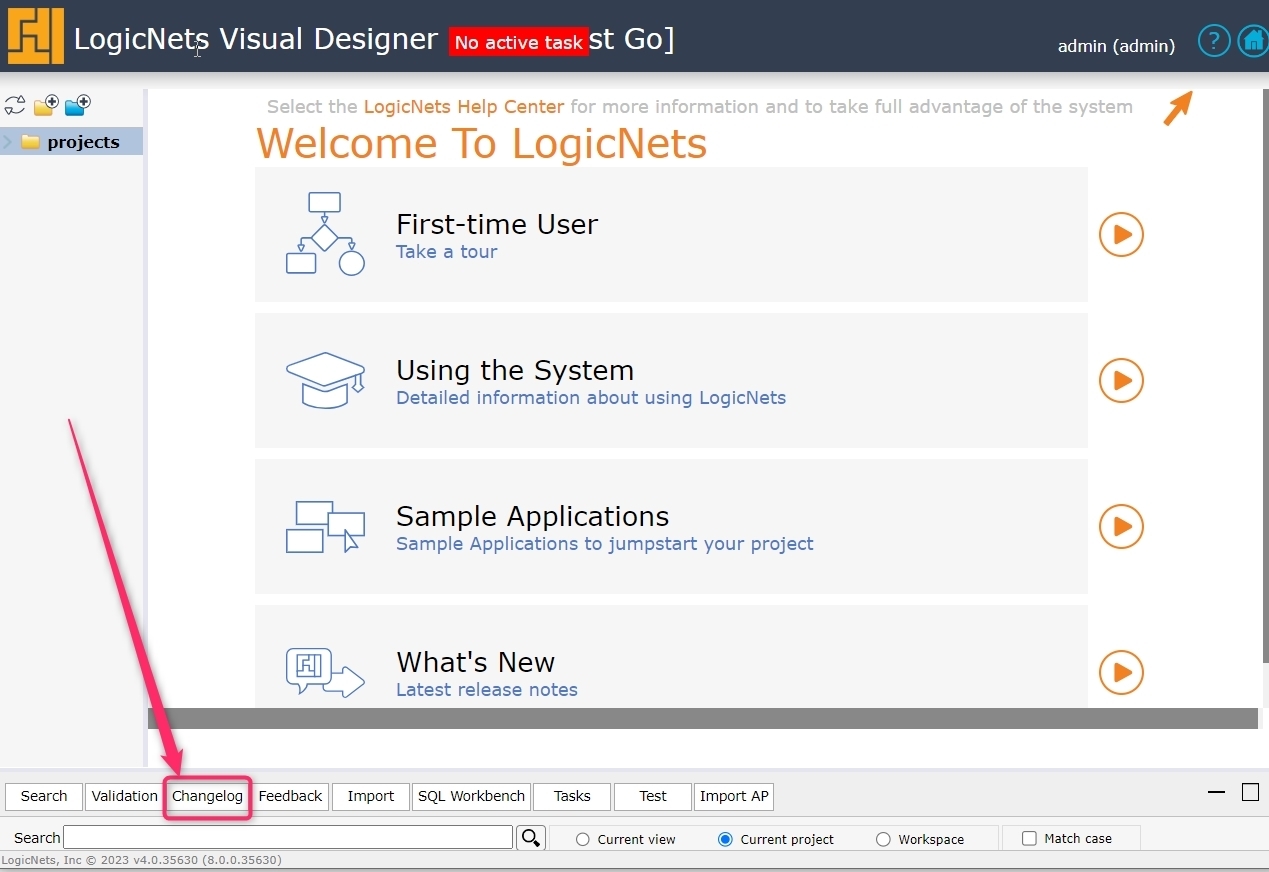
Task: Play the First-time User tour
Action: pos(1121,234)
